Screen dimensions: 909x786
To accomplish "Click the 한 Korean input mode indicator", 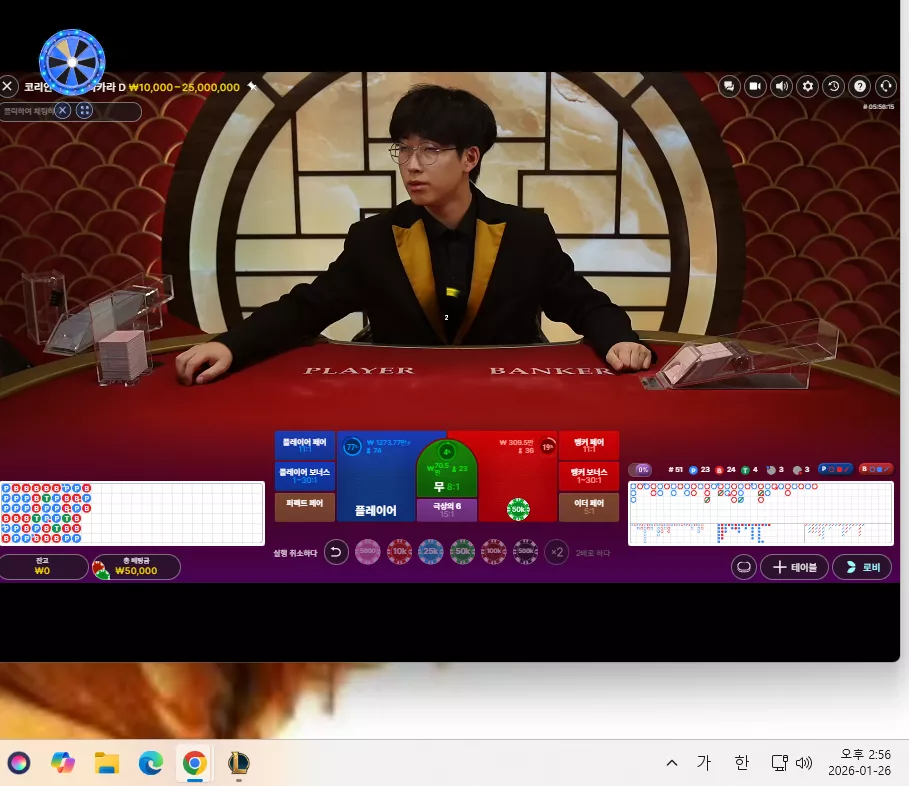I will pos(741,762).
